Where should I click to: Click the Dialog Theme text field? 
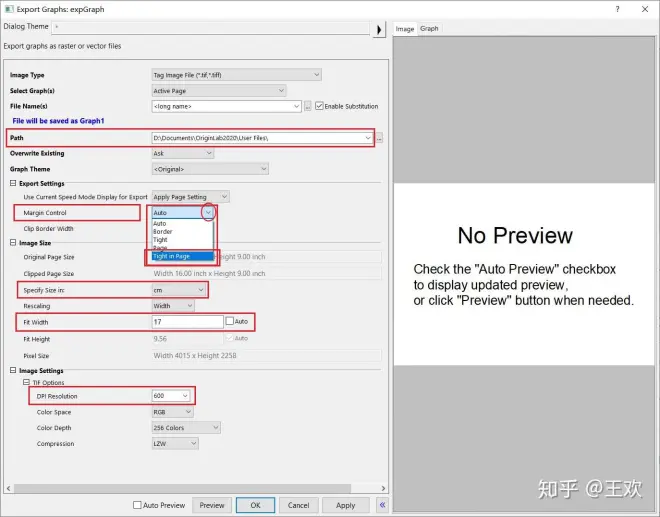(x=210, y=27)
